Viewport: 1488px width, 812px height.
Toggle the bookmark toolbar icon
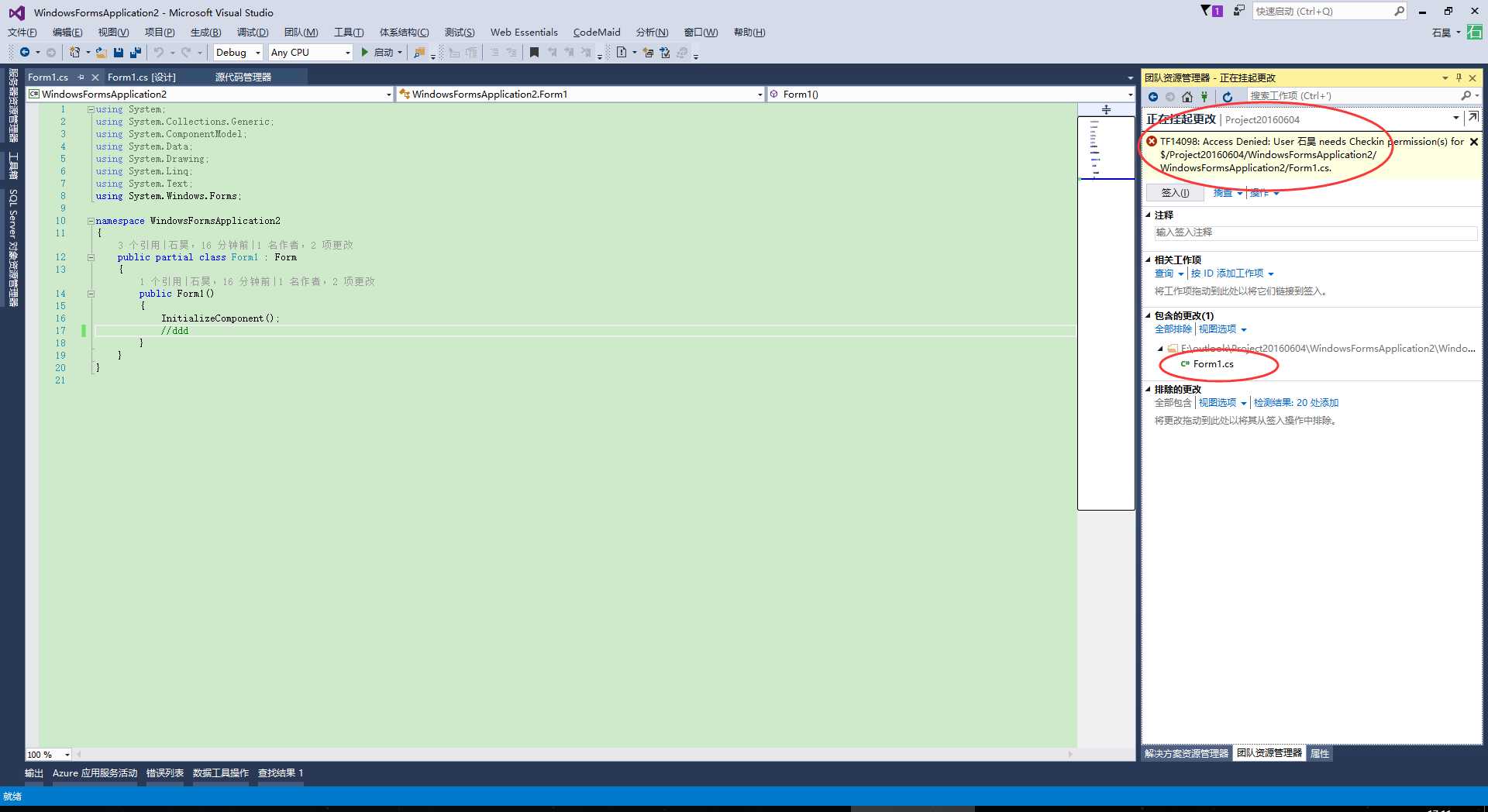(534, 52)
